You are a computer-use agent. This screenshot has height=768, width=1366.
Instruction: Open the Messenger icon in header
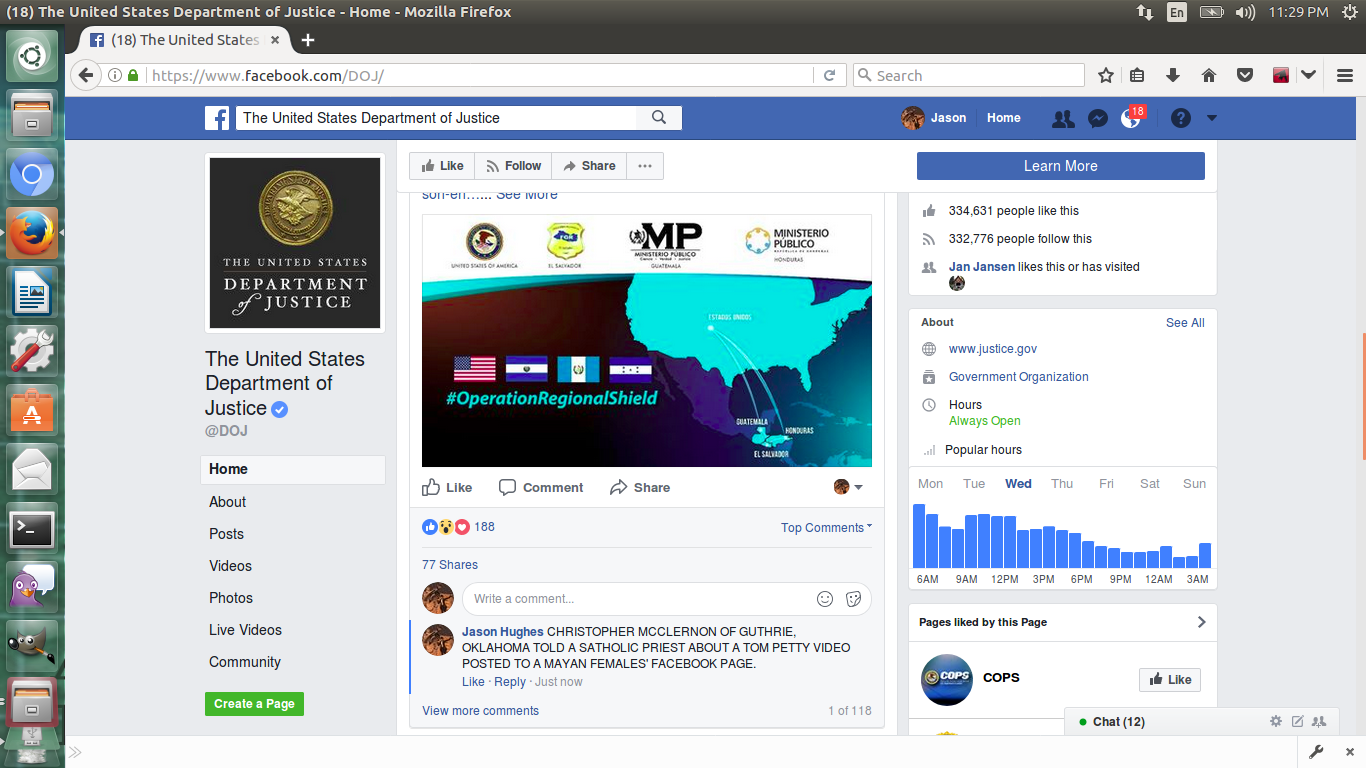tap(1097, 118)
